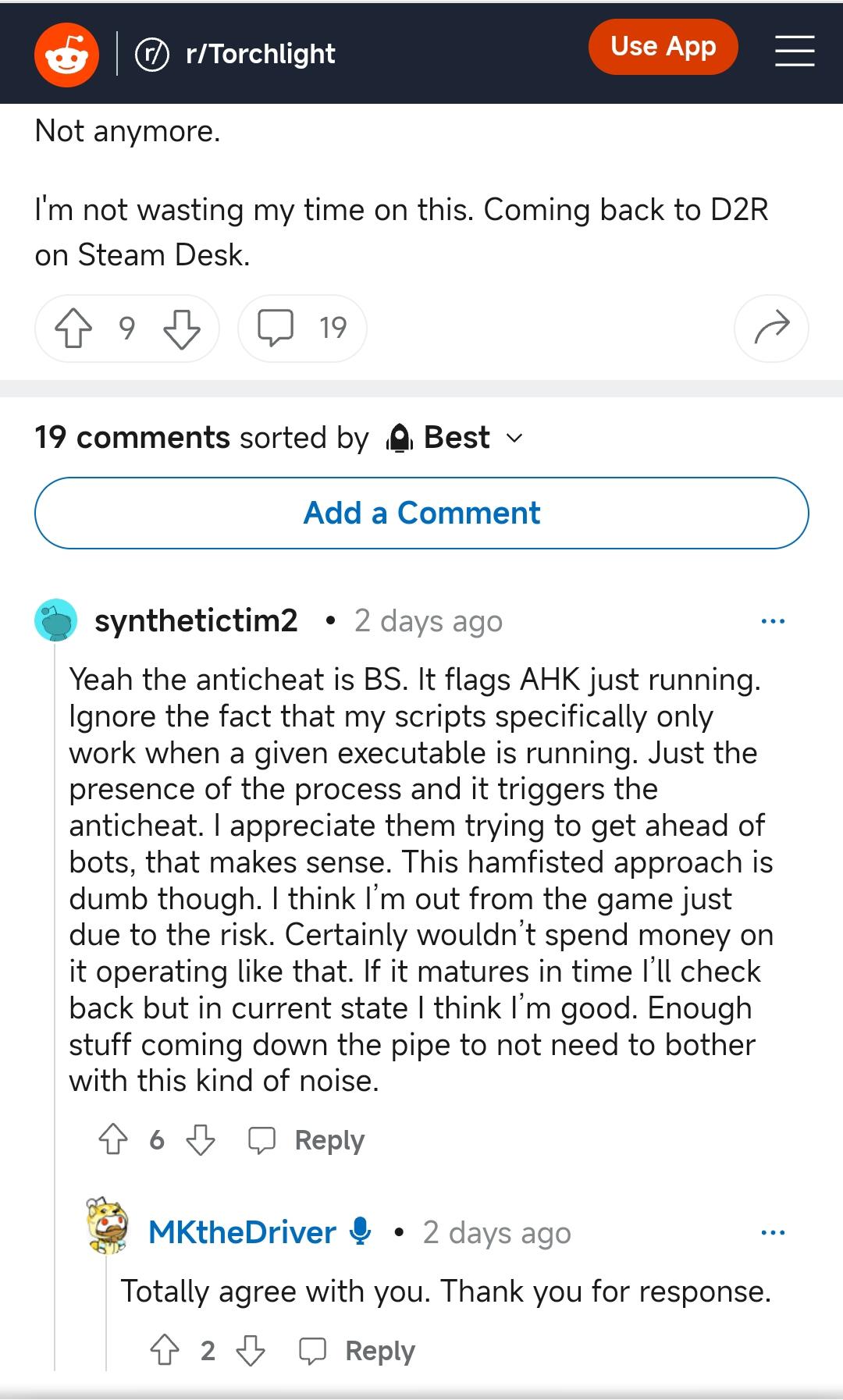Image resolution: width=843 pixels, height=1400 pixels.
Task: Share the post with arrow icon
Action: [771, 329]
